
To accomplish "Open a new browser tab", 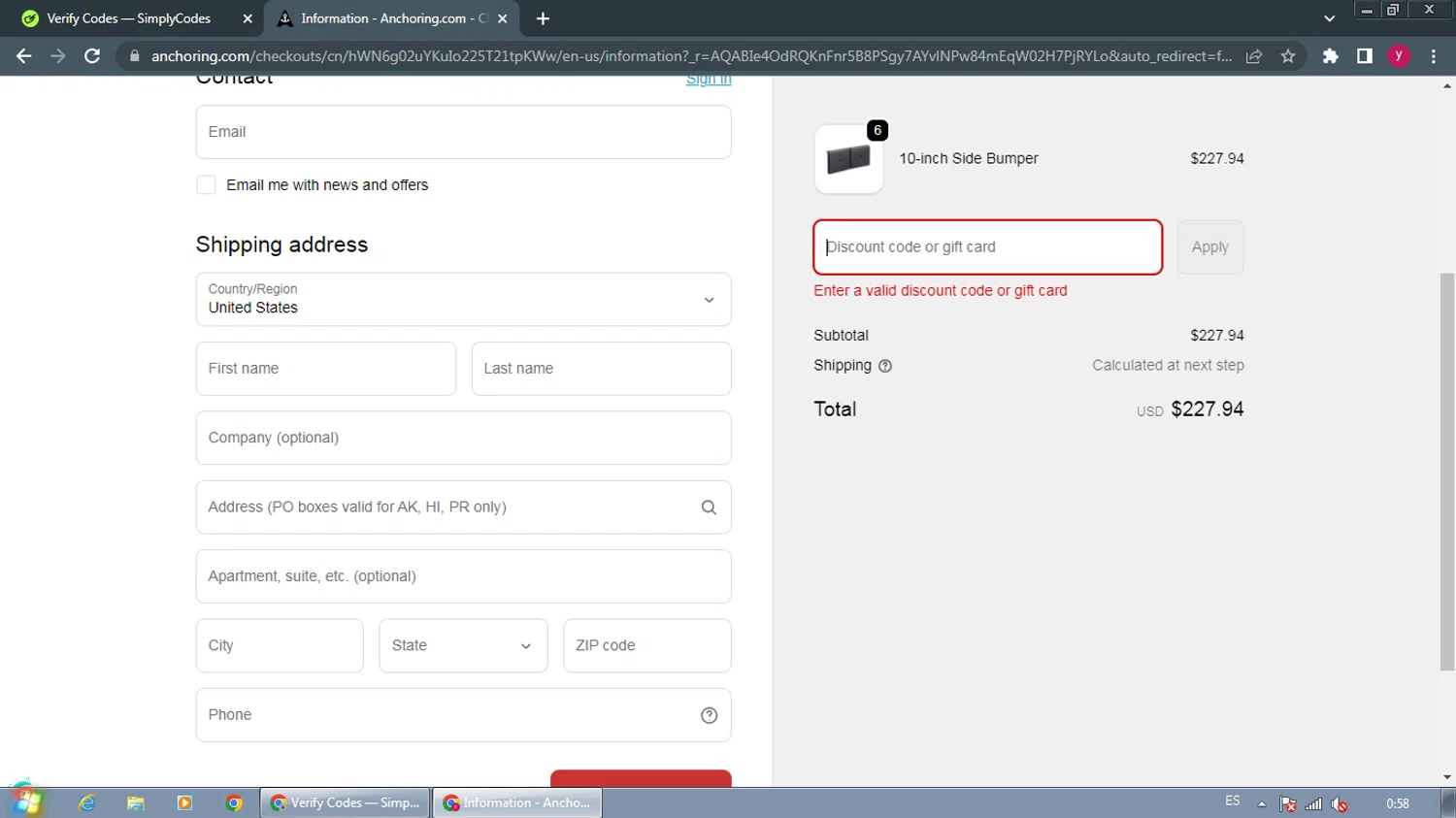I will tap(543, 18).
